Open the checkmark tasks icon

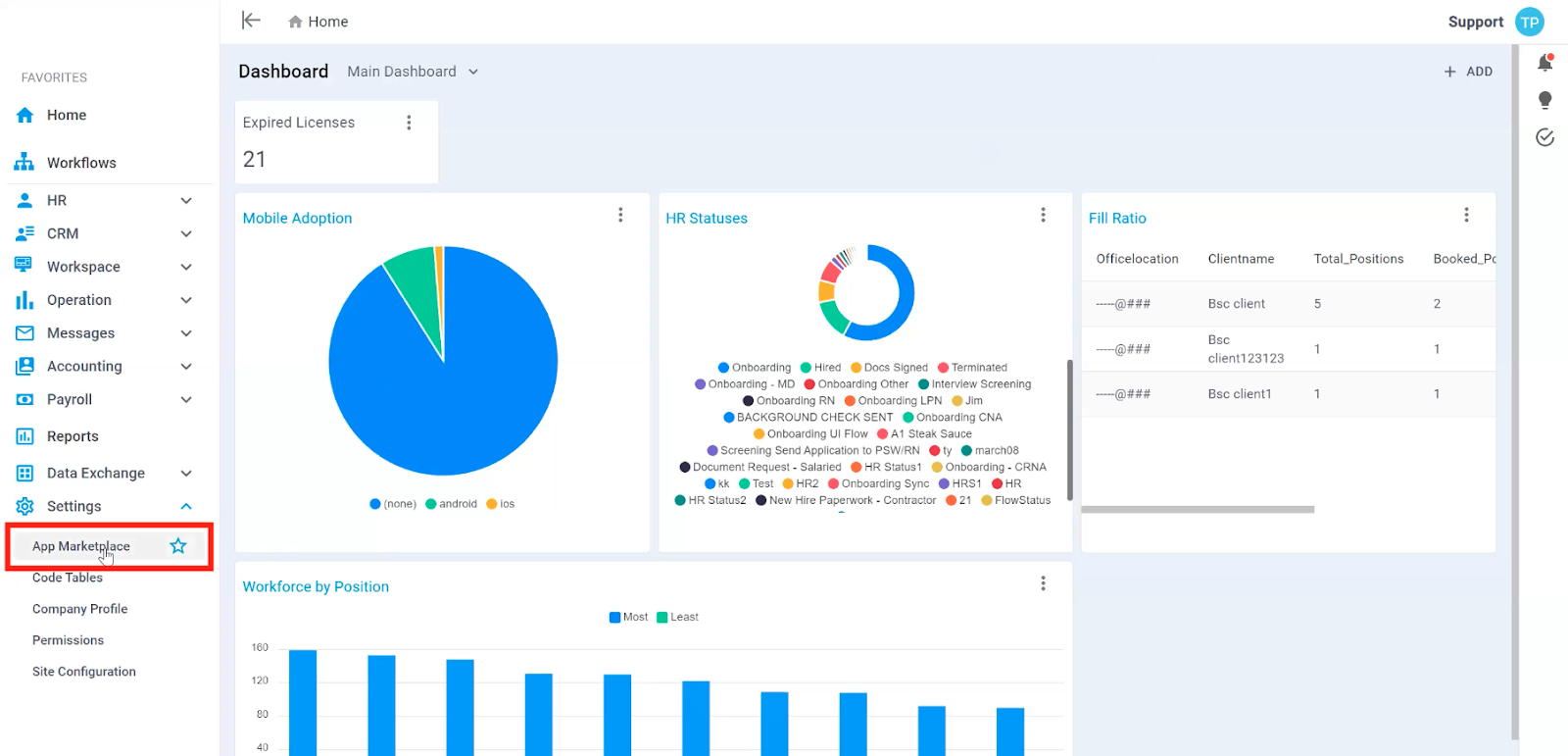[1545, 137]
